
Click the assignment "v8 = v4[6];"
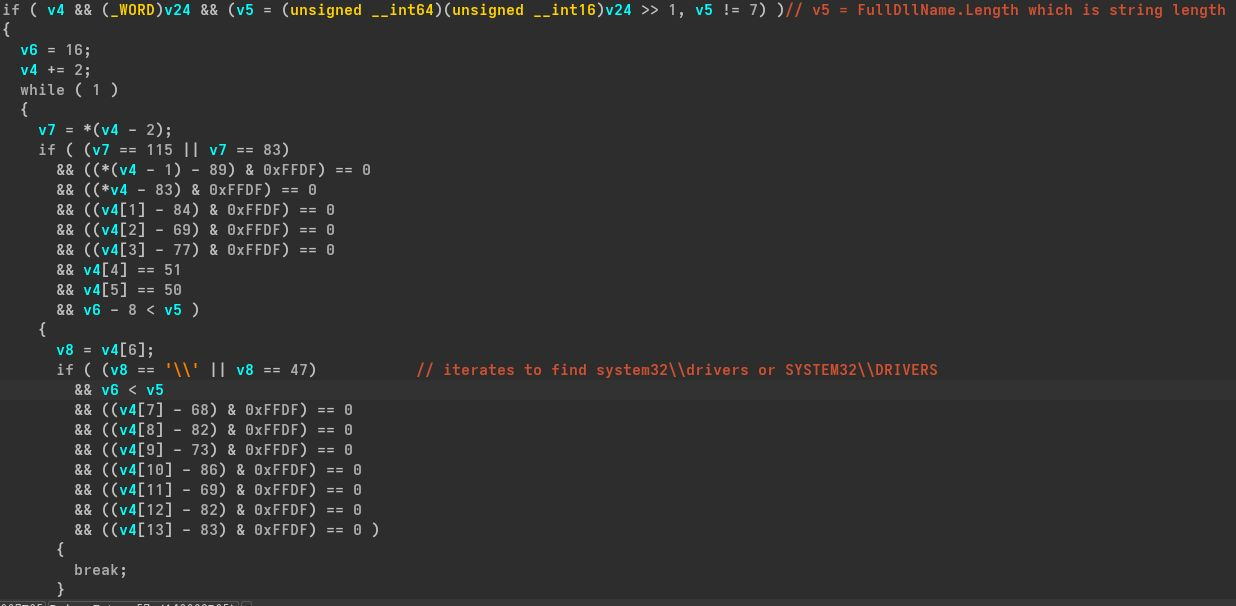coord(105,350)
